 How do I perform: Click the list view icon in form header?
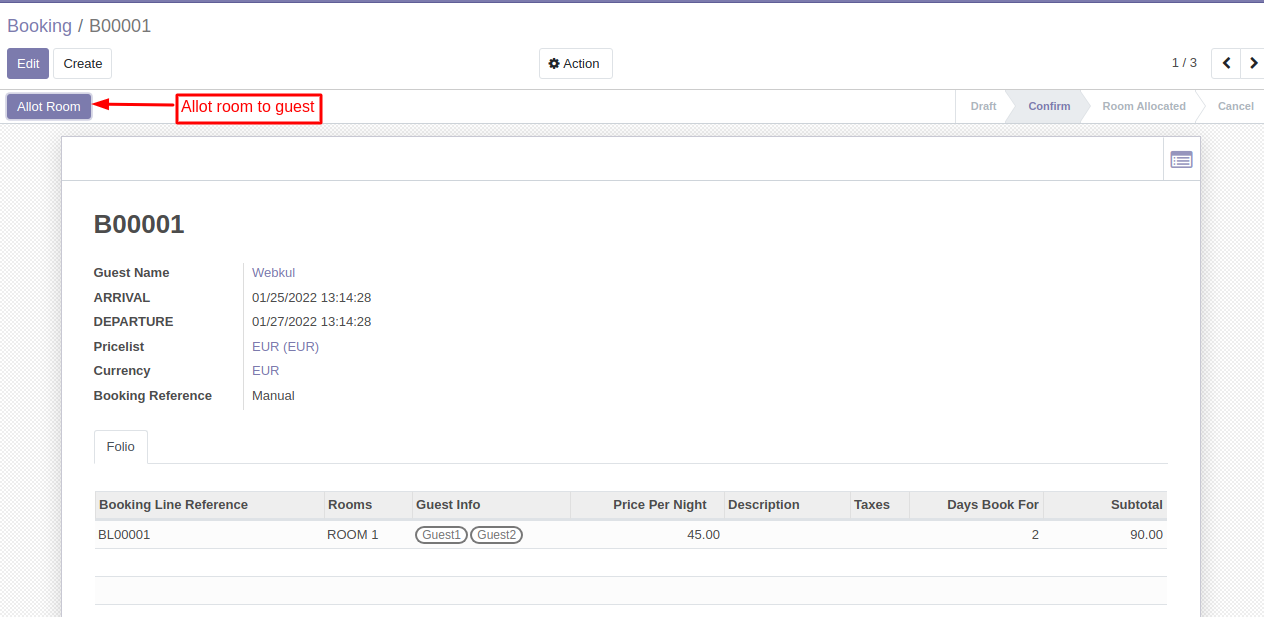pyautogui.click(x=1181, y=160)
